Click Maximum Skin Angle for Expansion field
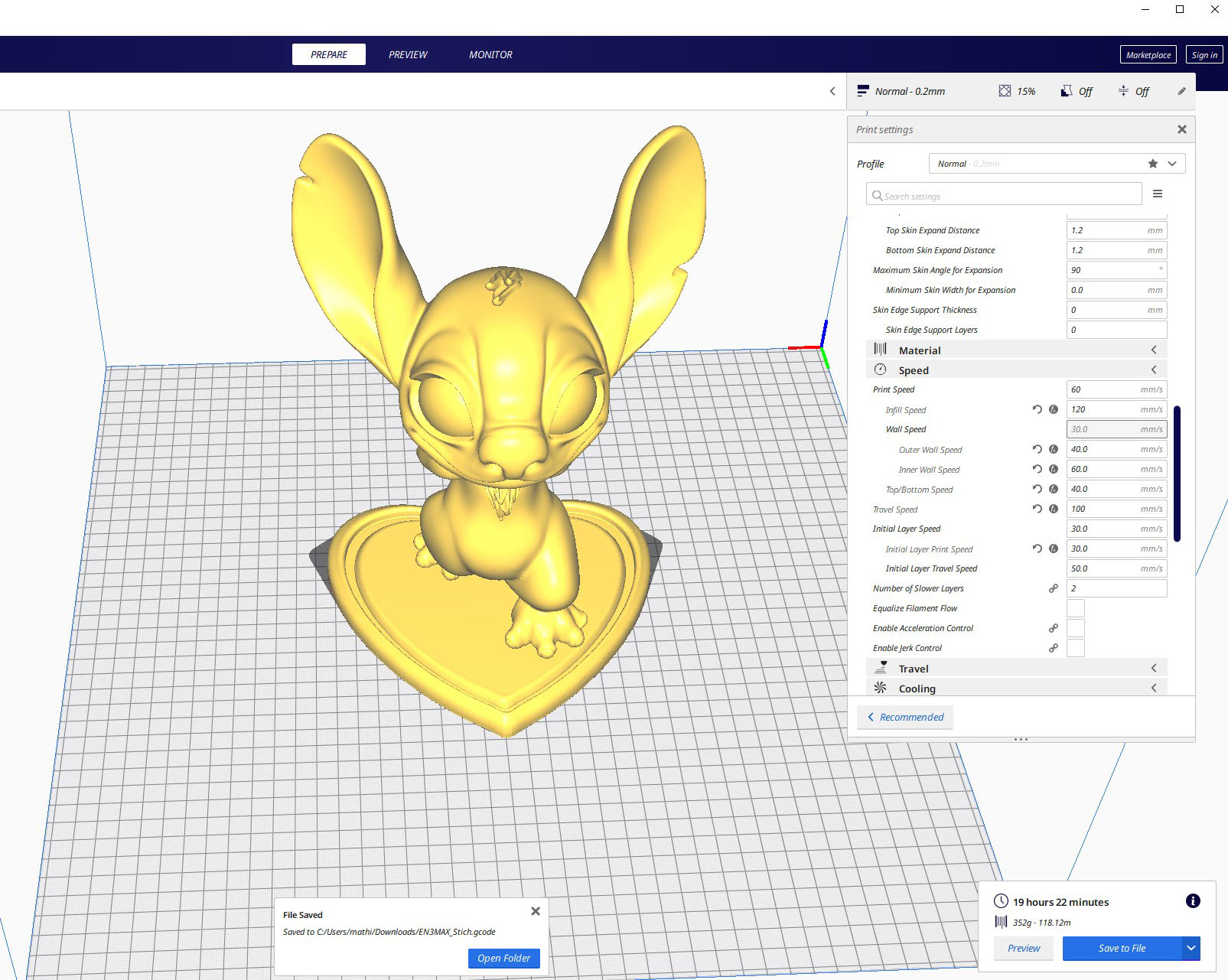The height and width of the screenshot is (980, 1228). (1116, 270)
